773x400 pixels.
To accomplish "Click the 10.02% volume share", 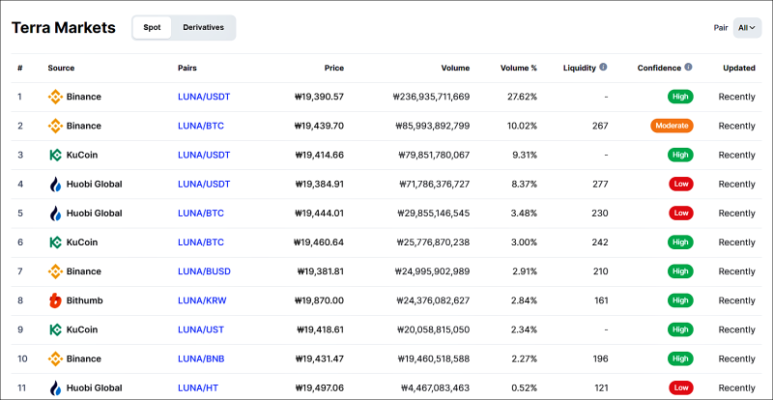I will point(522,126).
